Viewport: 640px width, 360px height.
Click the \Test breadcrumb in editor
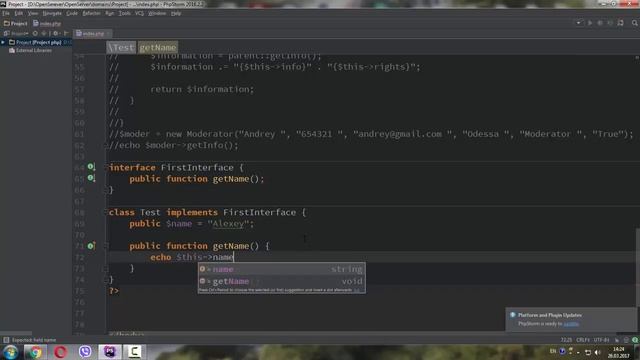(x=121, y=47)
